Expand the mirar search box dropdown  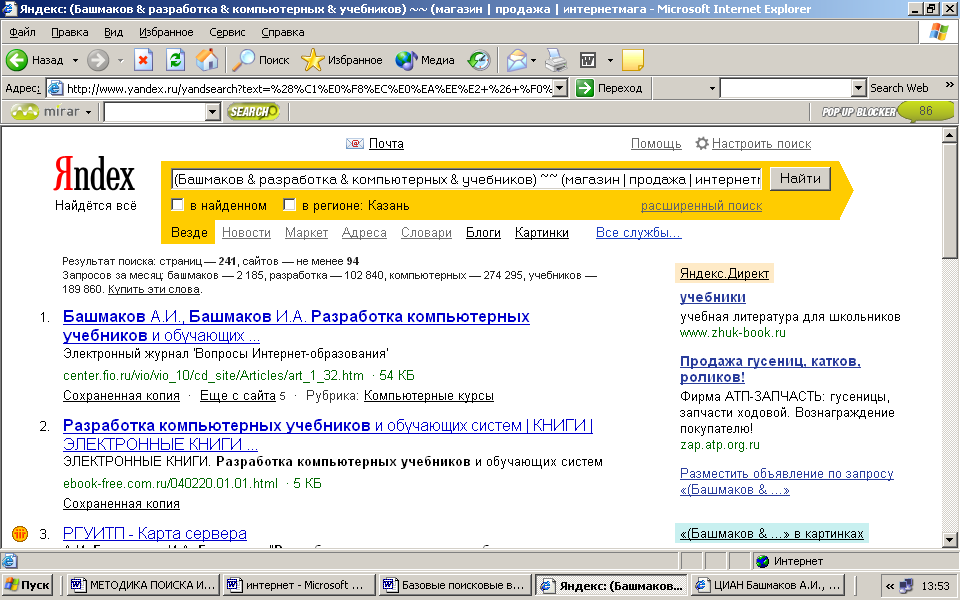pos(212,111)
